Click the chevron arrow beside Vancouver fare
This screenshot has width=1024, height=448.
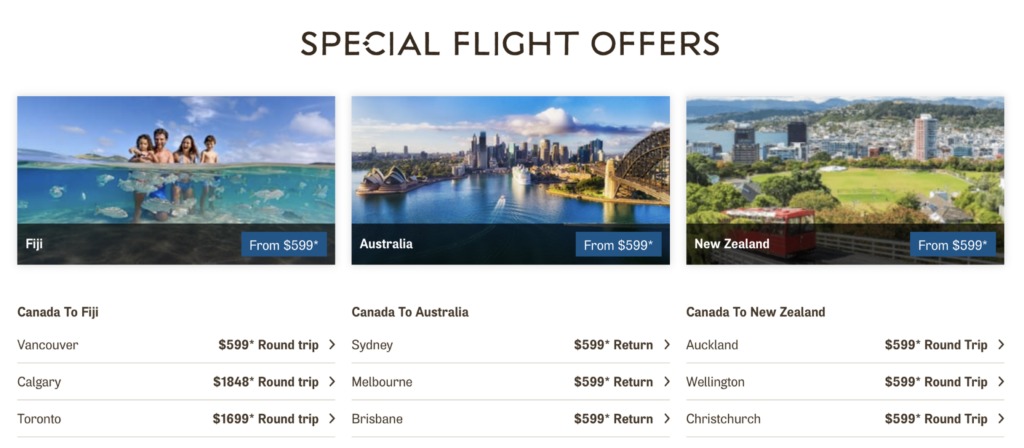tap(332, 345)
